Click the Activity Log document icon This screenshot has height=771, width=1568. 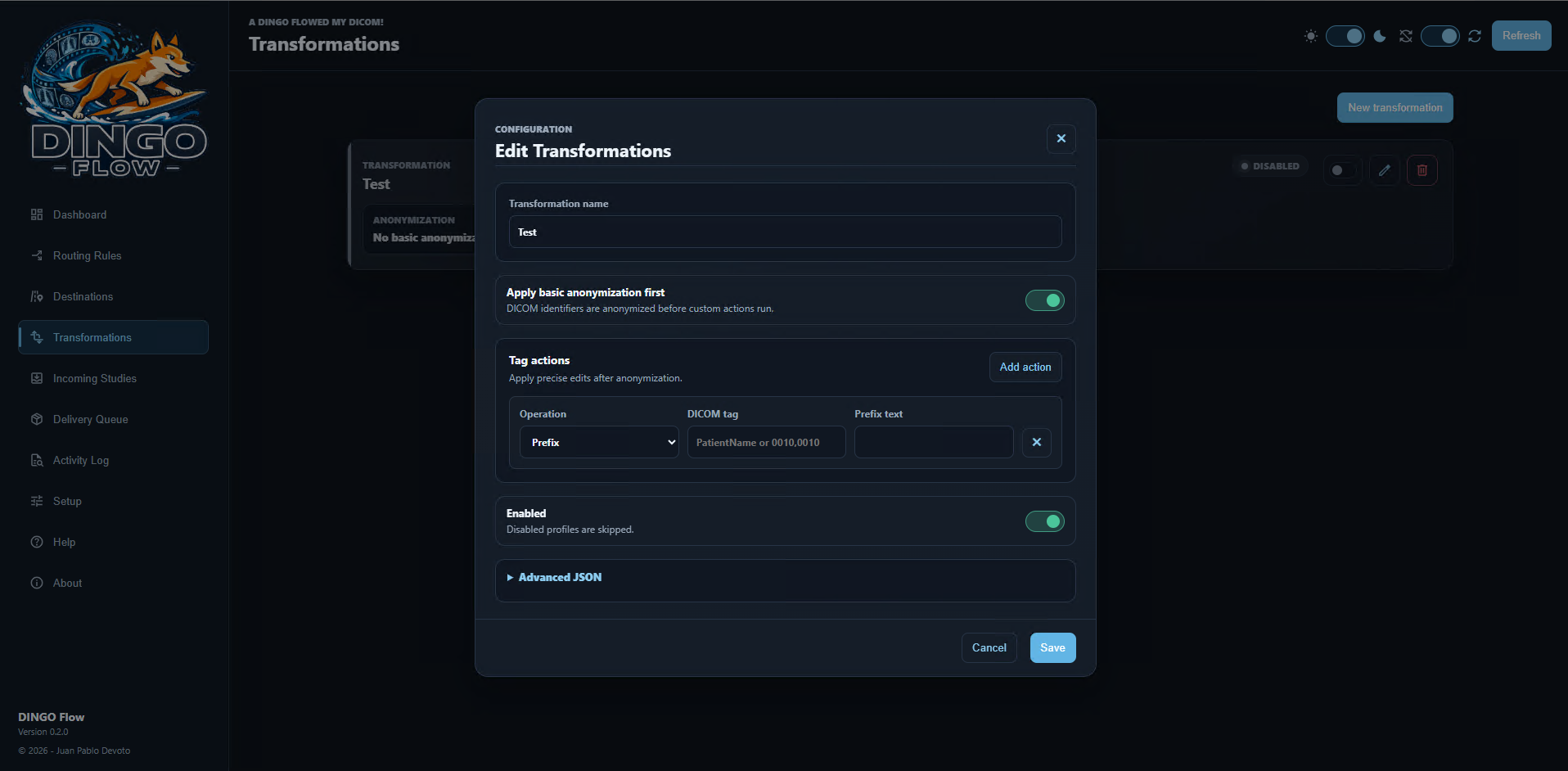(x=37, y=460)
